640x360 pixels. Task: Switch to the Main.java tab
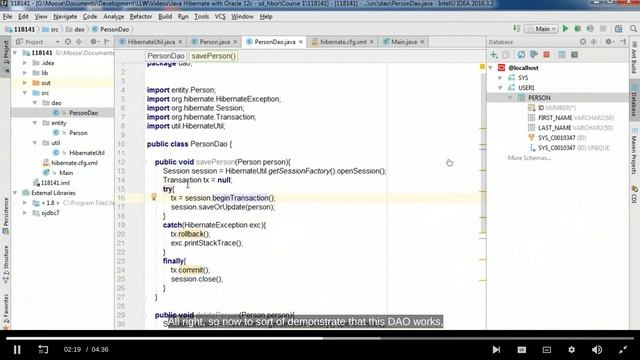pos(403,42)
